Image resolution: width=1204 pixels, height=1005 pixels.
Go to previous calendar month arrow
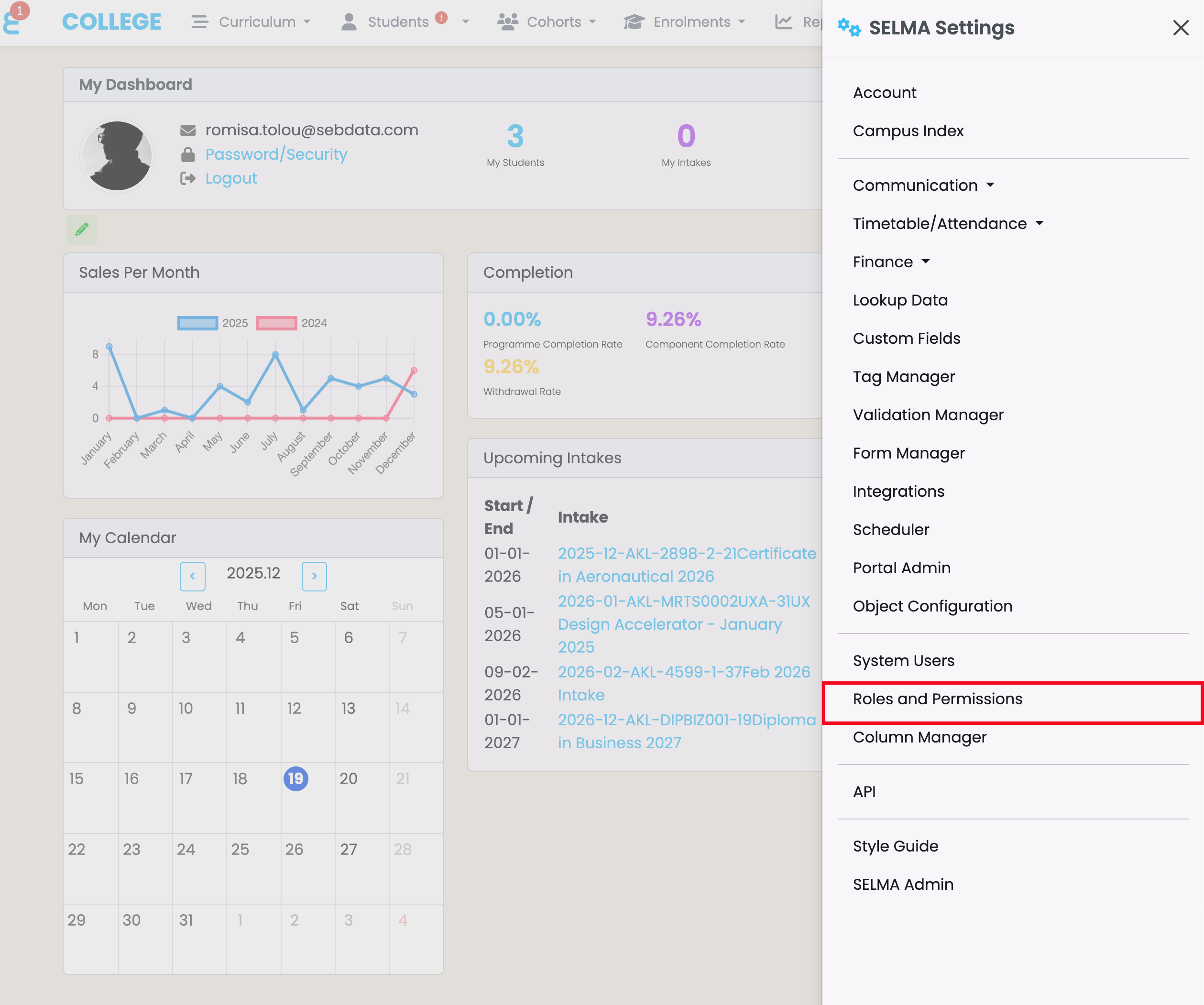[x=193, y=576]
